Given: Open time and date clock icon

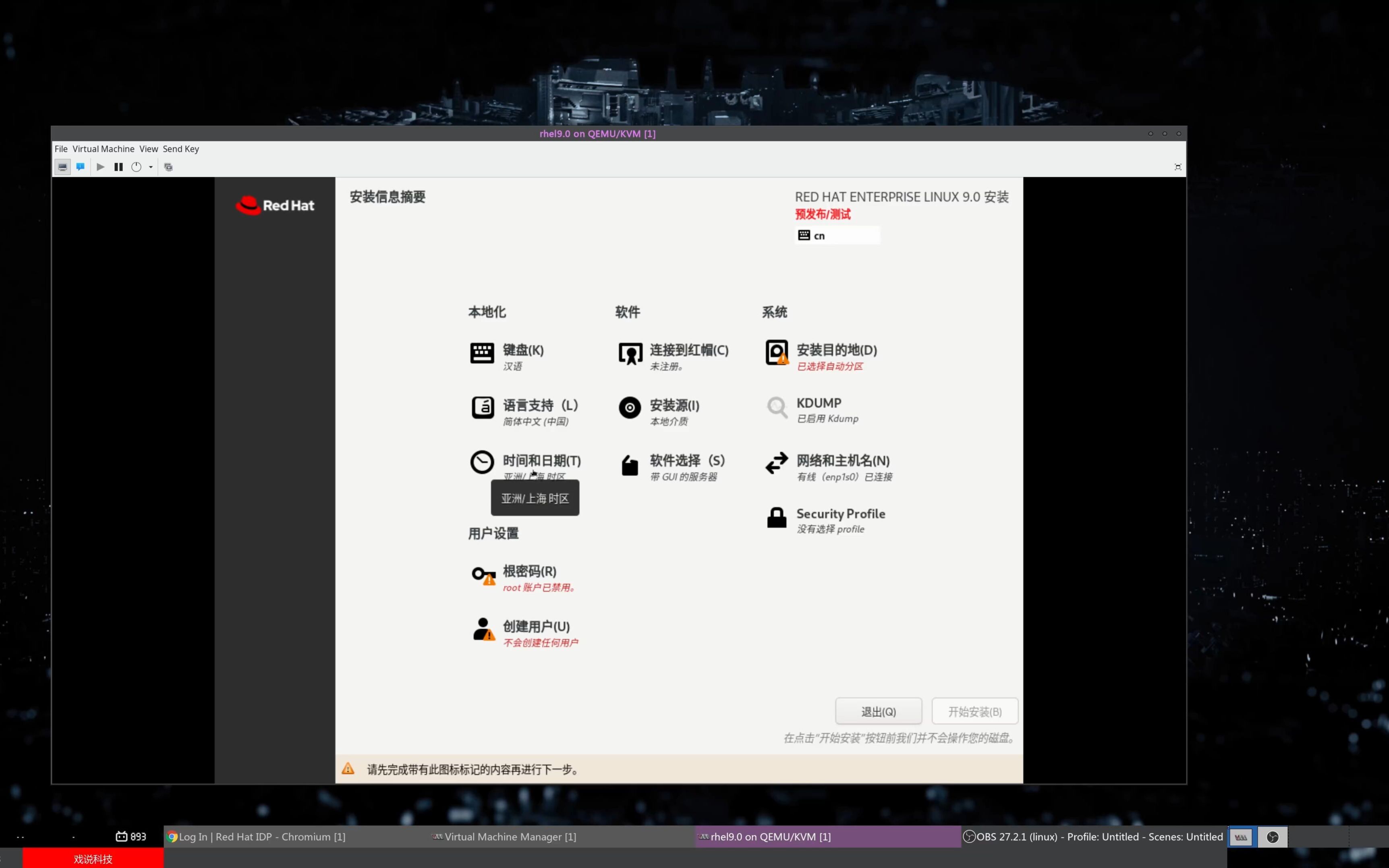Looking at the screenshot, I should click(x=481, y=462).
